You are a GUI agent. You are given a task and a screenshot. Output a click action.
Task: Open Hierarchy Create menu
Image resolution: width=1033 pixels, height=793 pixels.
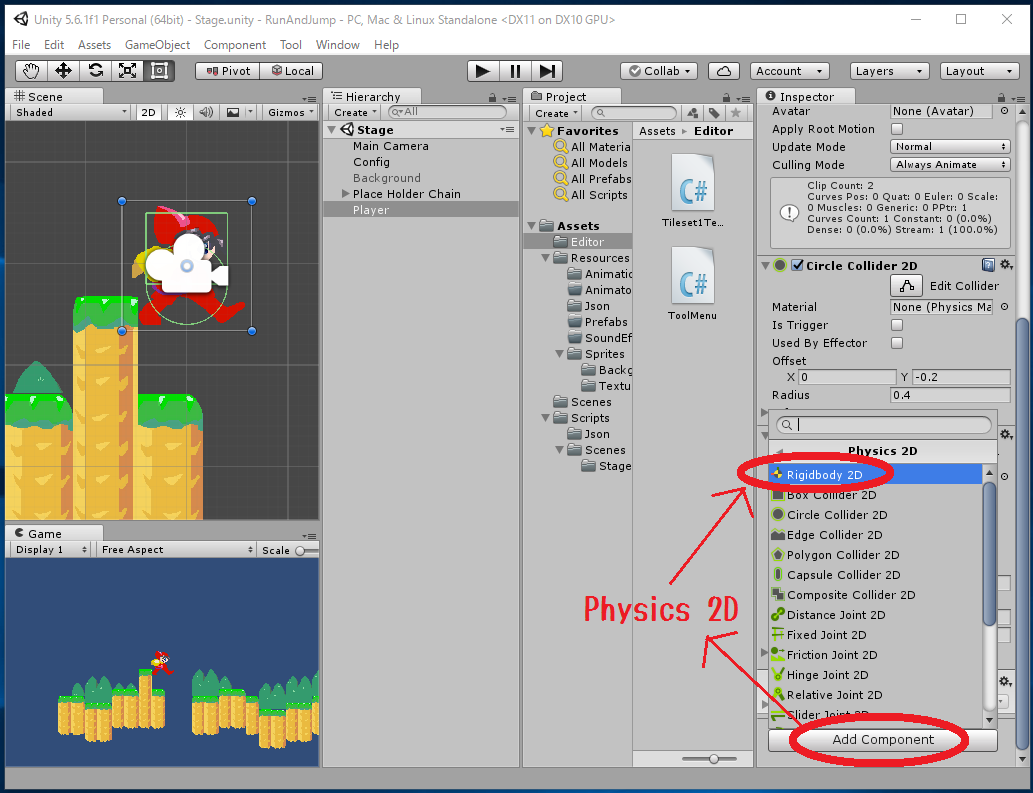click(354, 113)
